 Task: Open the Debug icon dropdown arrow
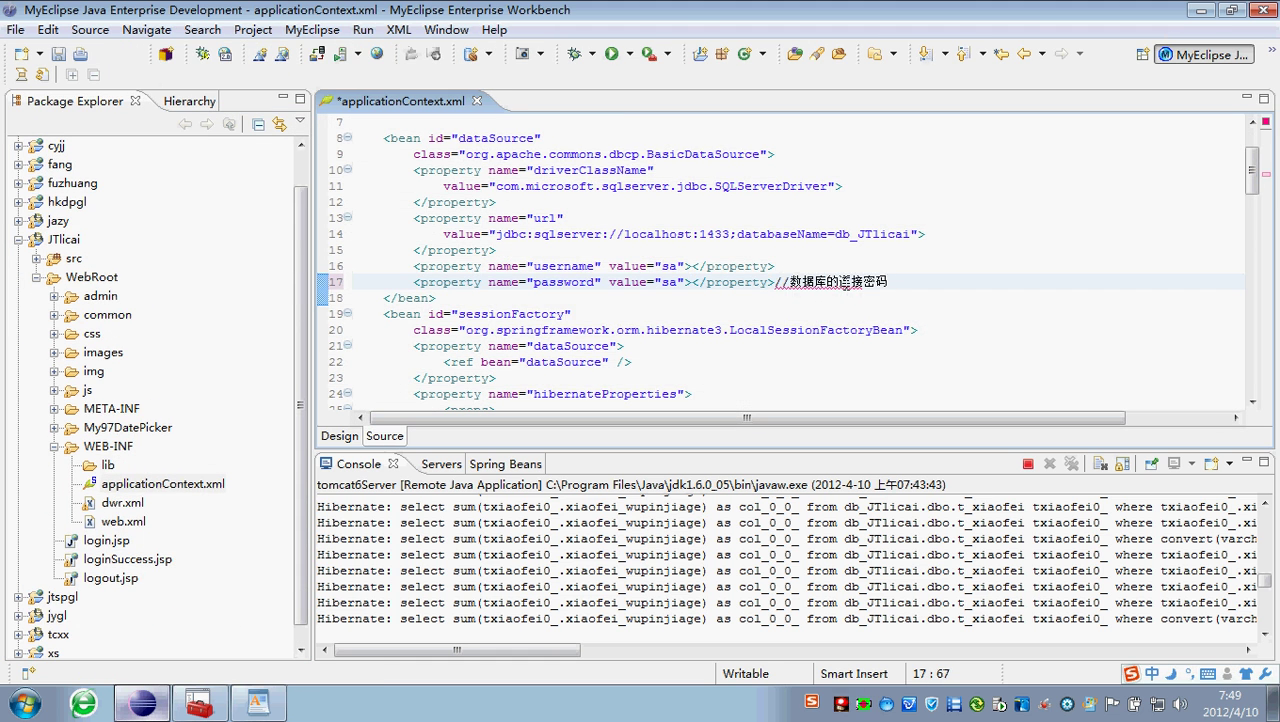pos(591,54)
